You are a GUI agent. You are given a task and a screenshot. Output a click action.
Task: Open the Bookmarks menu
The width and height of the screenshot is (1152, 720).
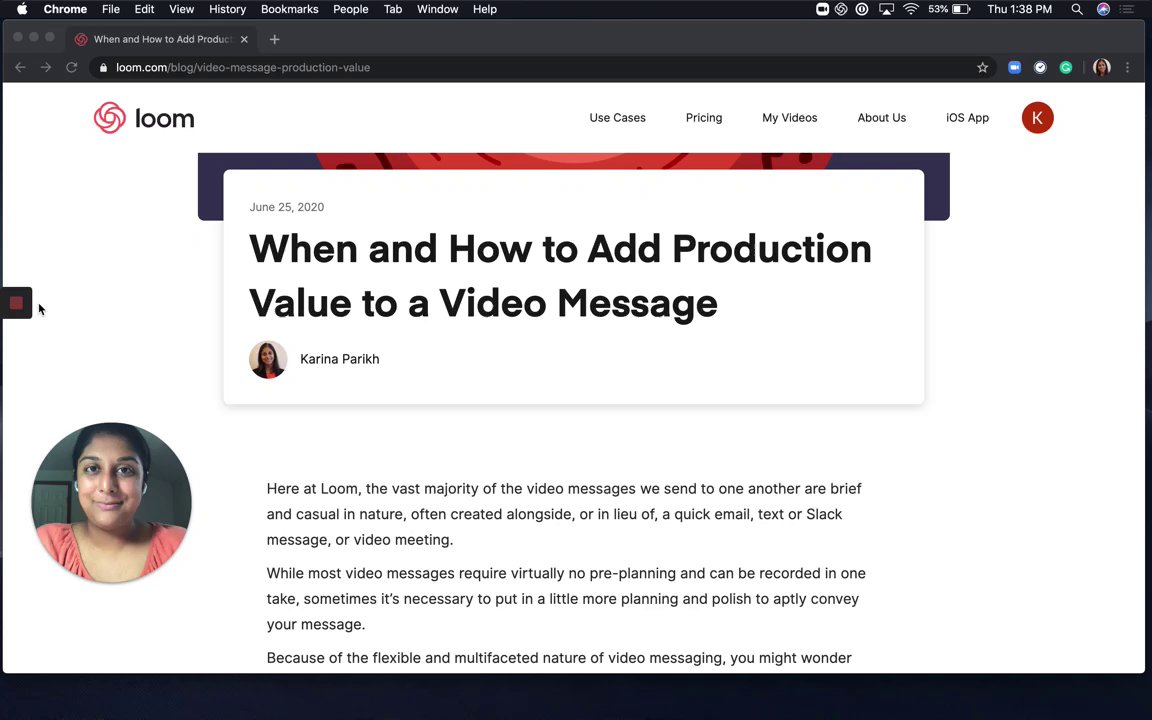[289, 9]
